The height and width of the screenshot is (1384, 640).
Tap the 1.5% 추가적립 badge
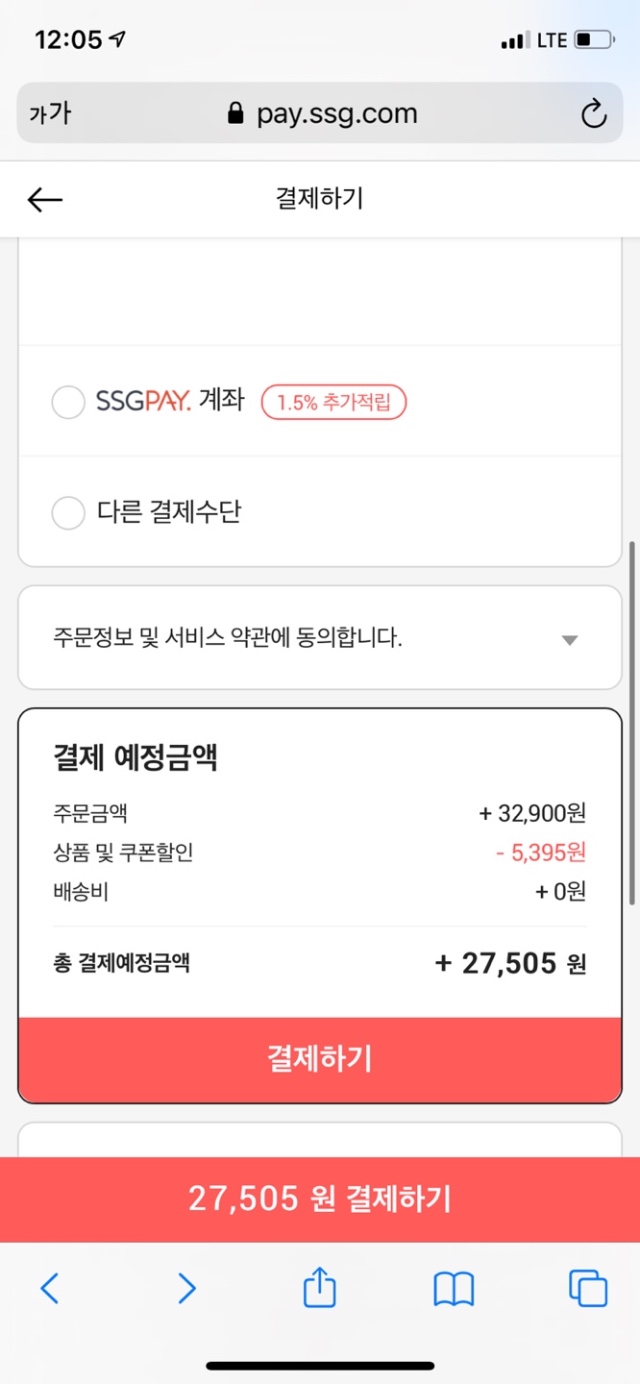click(334, 403)
